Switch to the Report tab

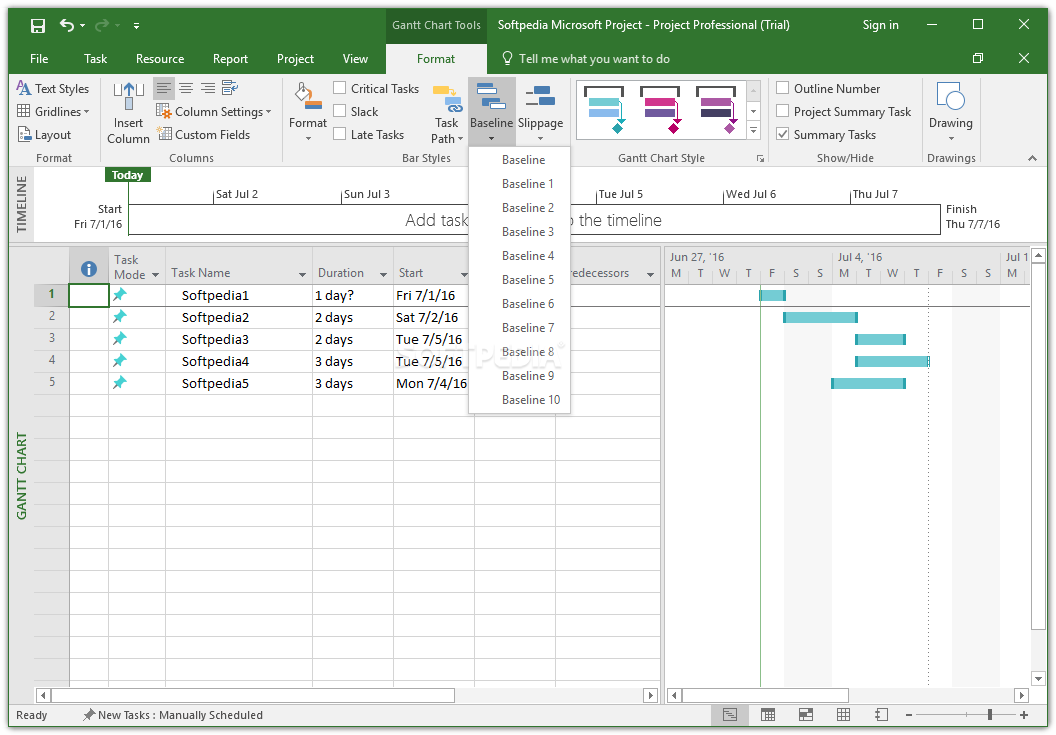pos(230,59)
